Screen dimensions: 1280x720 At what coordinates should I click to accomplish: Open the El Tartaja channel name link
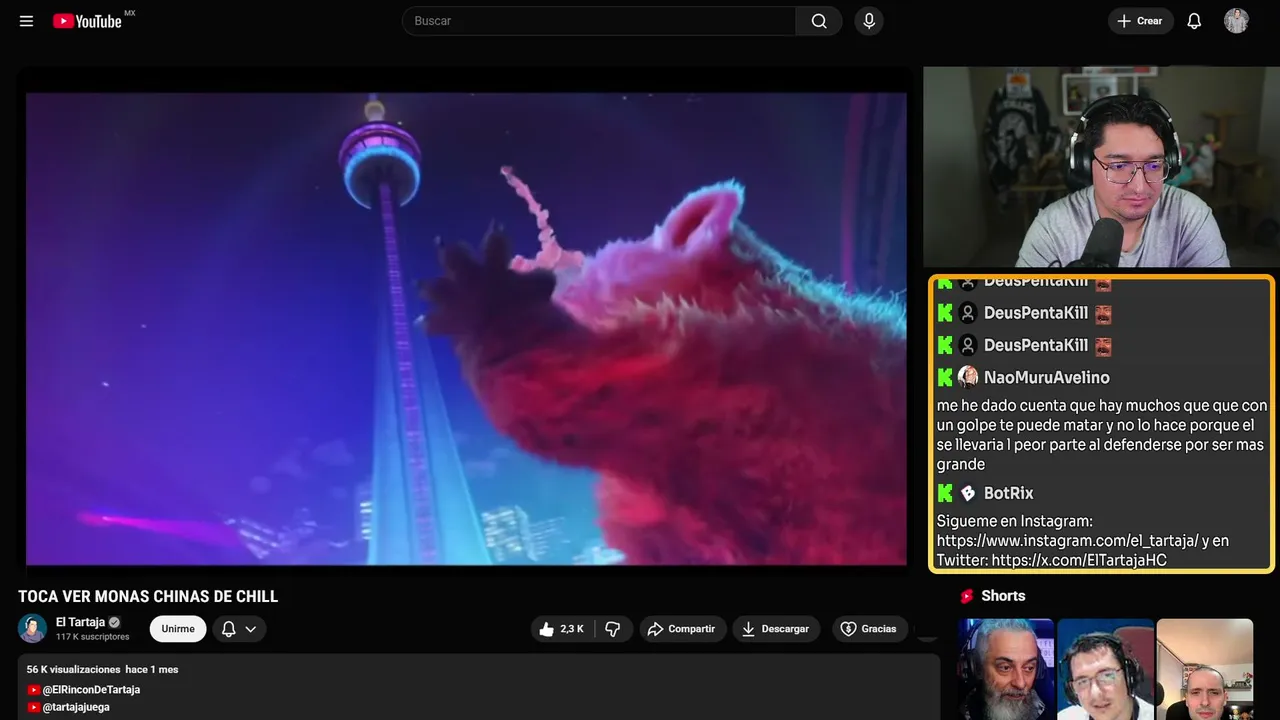click(80, 622)
